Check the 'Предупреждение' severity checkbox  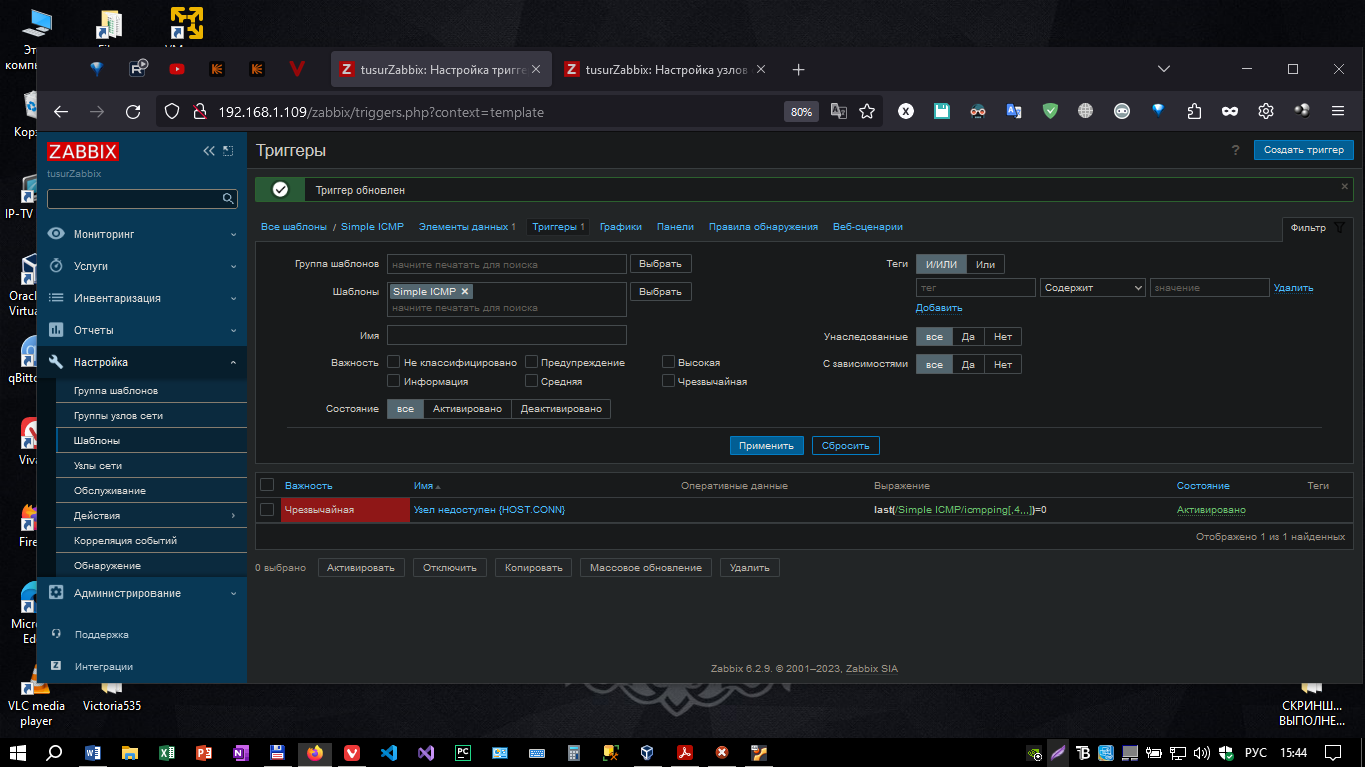click(532, 362)
